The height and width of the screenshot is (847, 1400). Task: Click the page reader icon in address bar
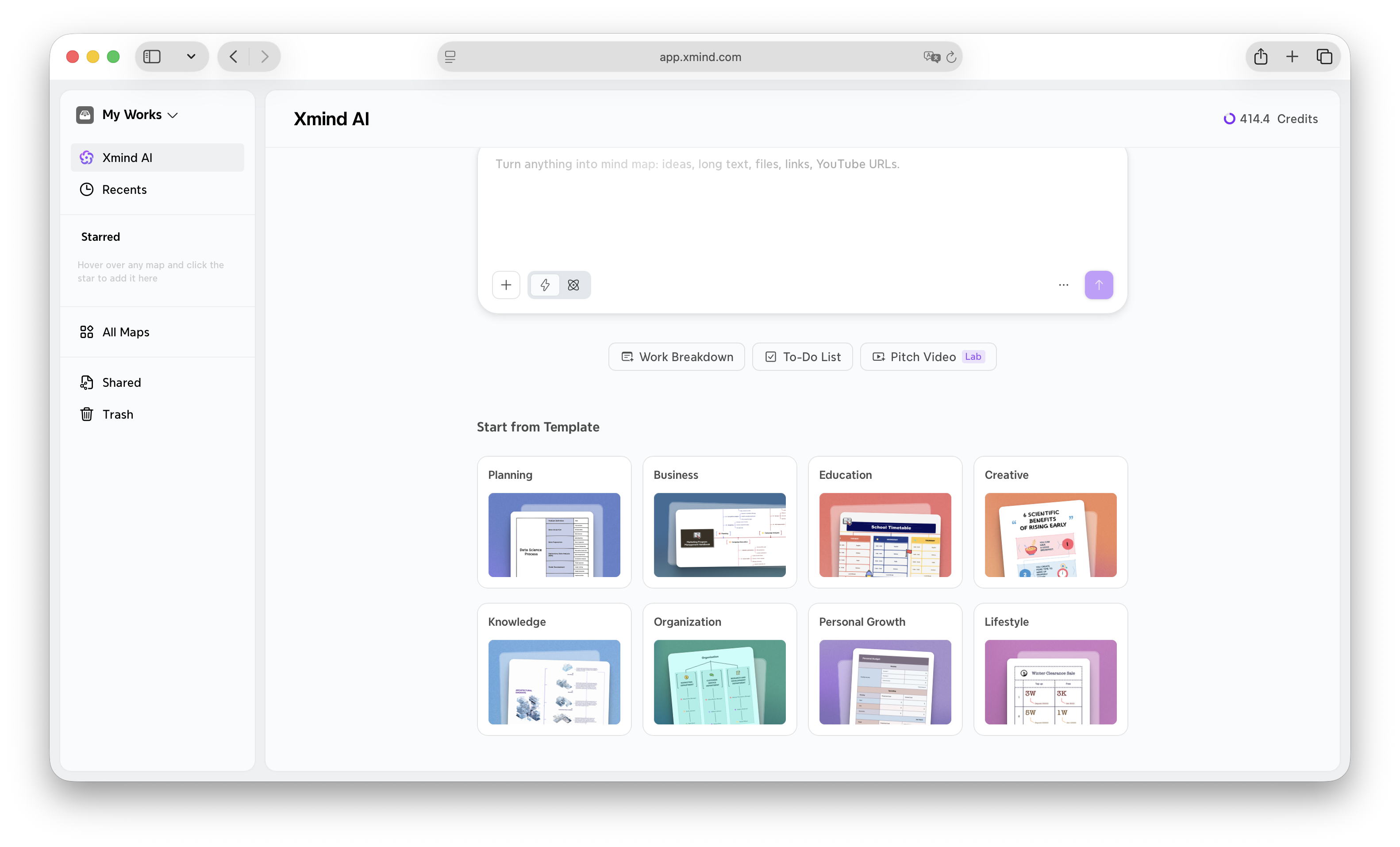coord(450,56)
